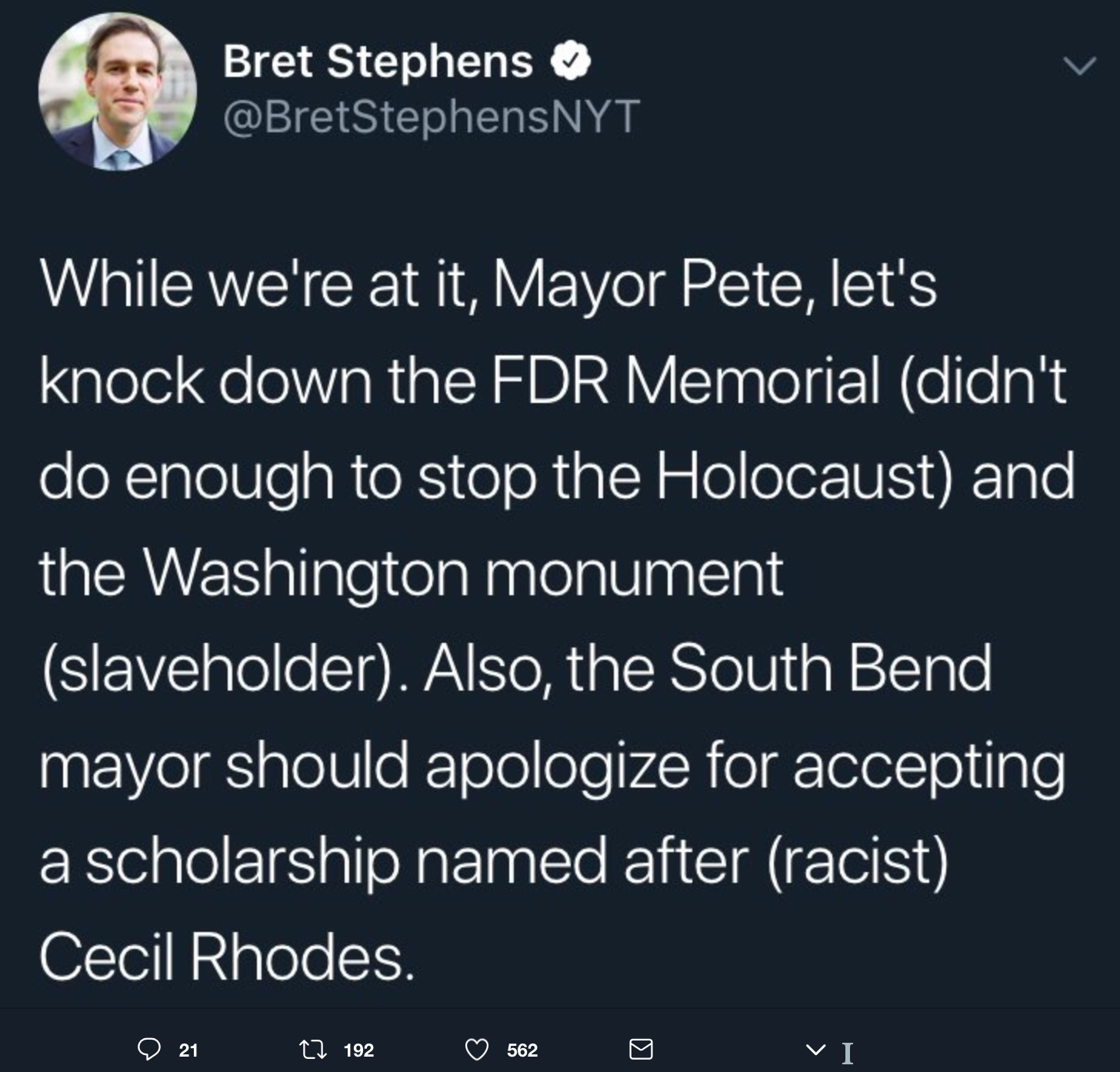Click the words South Bend in the tweet

tap(831, 668)
